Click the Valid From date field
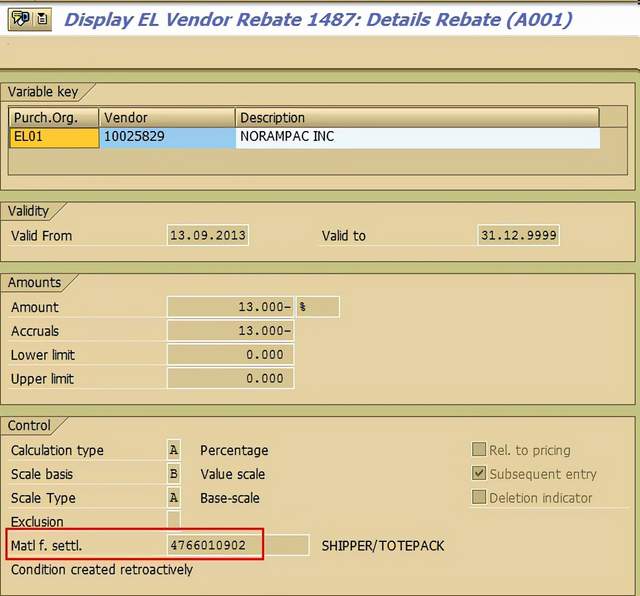The image size is (640, 596). click(208, 235)
